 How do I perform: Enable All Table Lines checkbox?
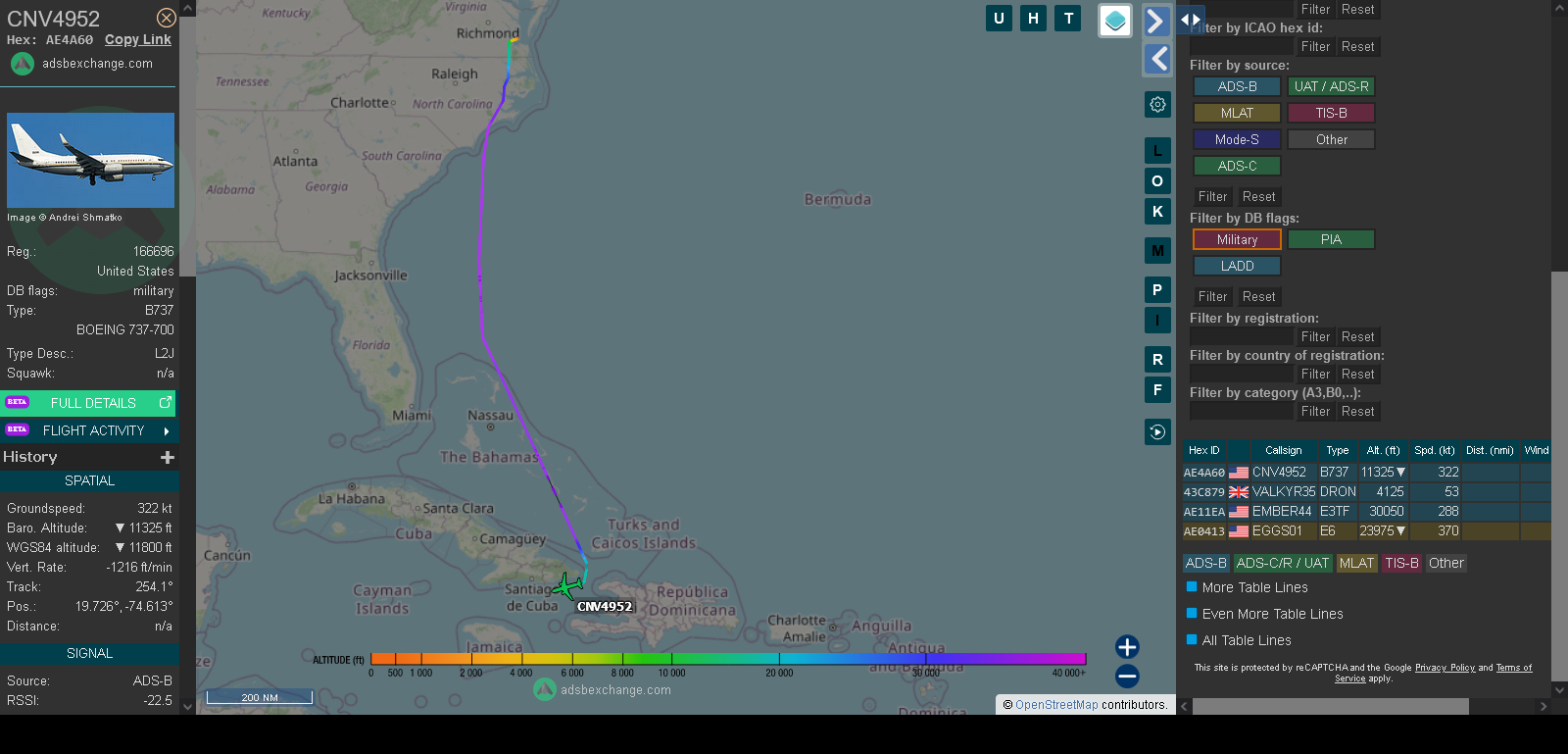click(x=1192, y=639)
